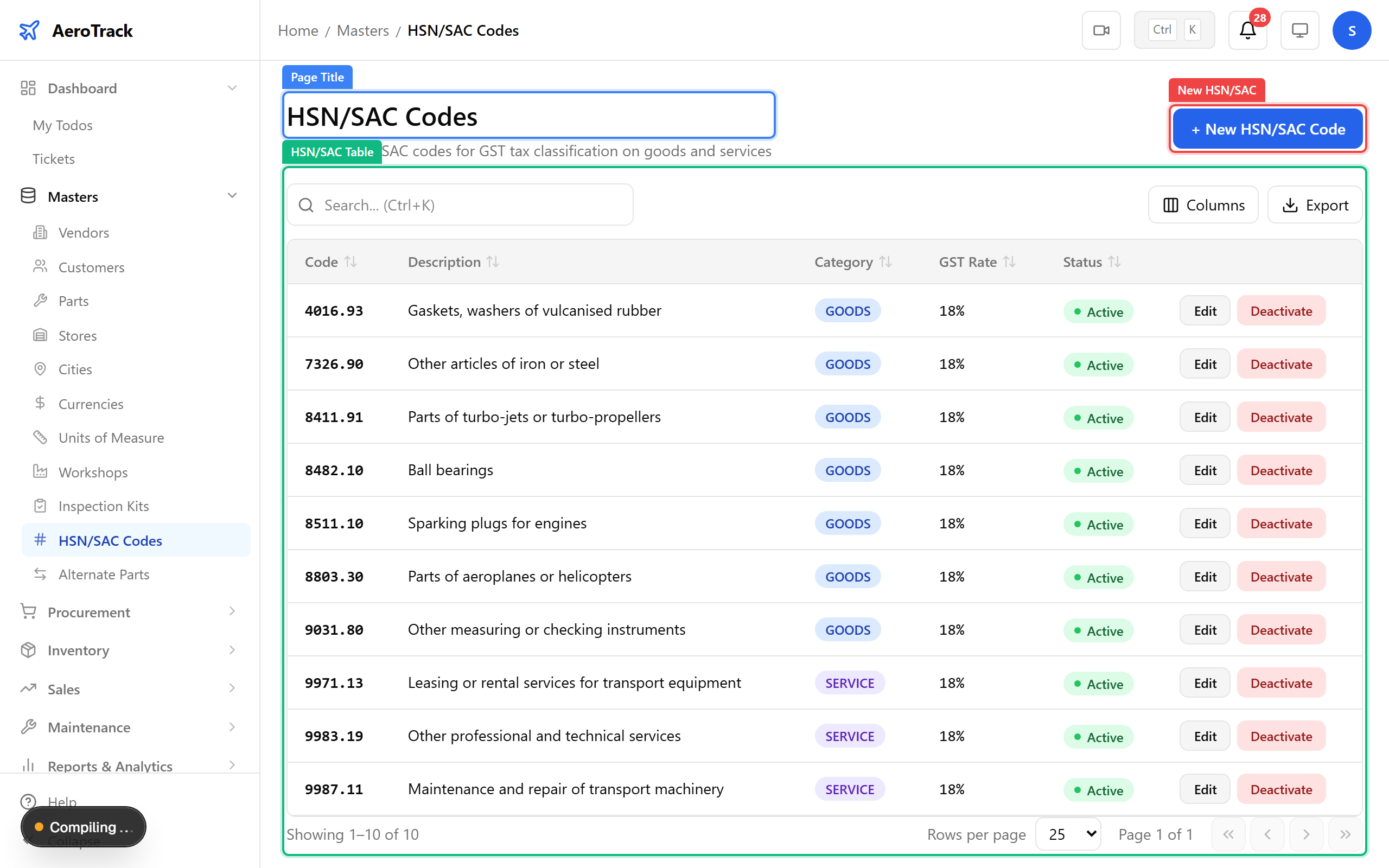Edit the Sparking plugs row 8511.10

1205,523
